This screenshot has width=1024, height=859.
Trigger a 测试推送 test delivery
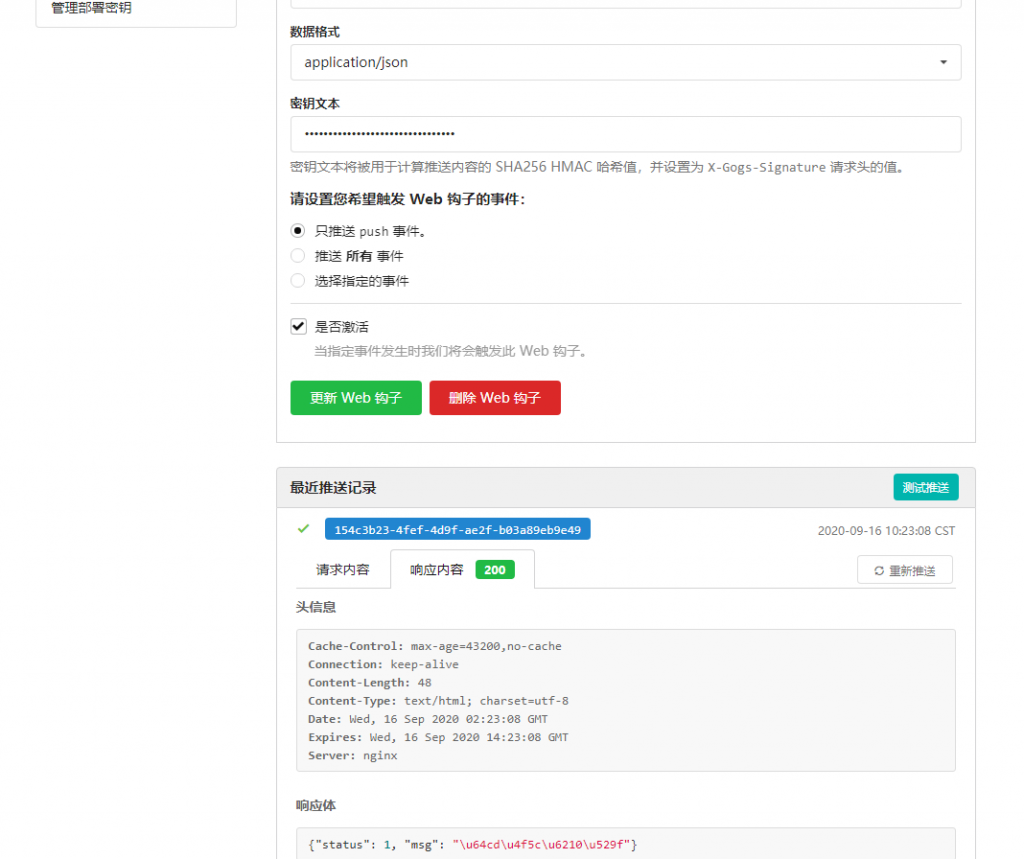(925, 487)
